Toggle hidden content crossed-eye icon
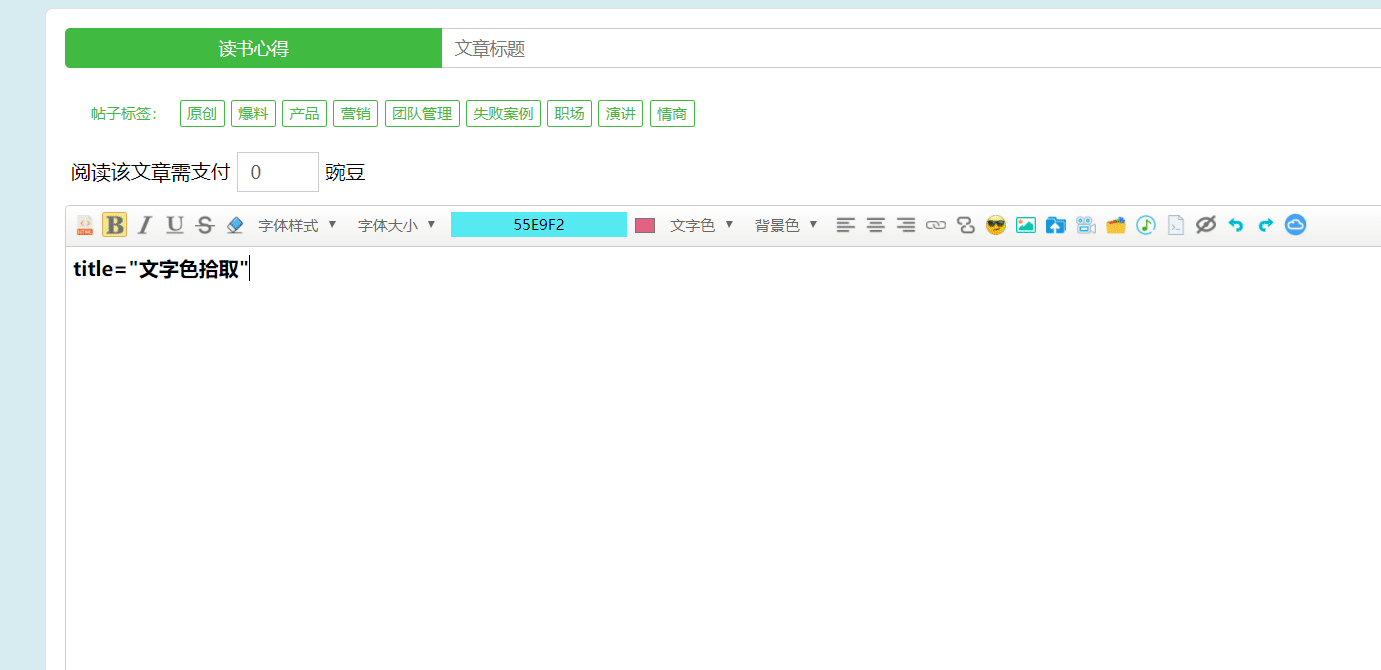The height and width of the screenshot is (670, 1381). point(1206,225)
